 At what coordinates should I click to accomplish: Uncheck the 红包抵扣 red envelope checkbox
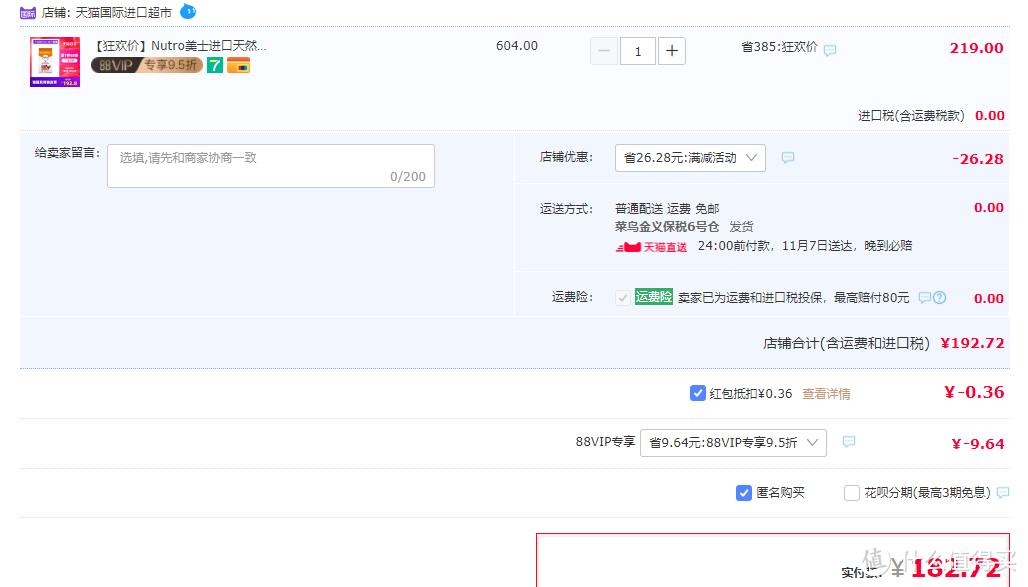[x=698, y=393]
